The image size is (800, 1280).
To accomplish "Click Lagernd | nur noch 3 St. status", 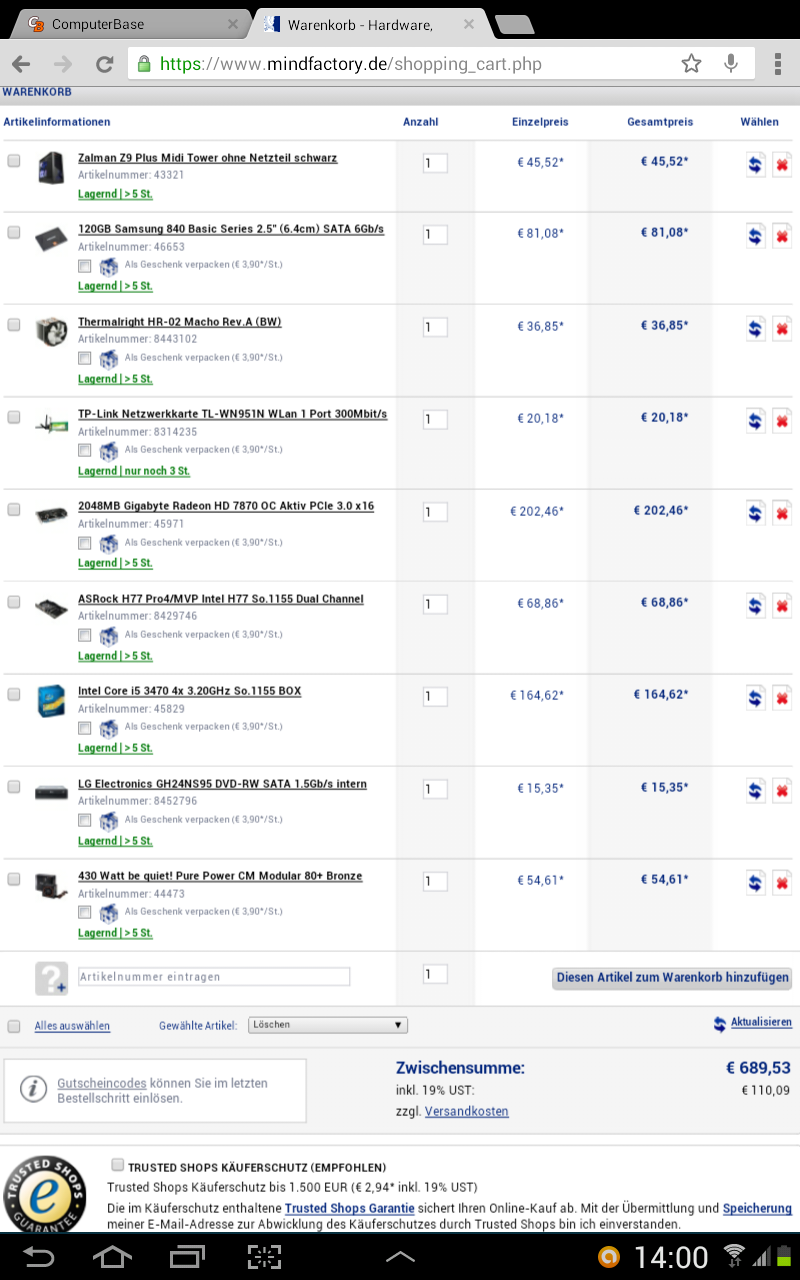I will (134, 471).
